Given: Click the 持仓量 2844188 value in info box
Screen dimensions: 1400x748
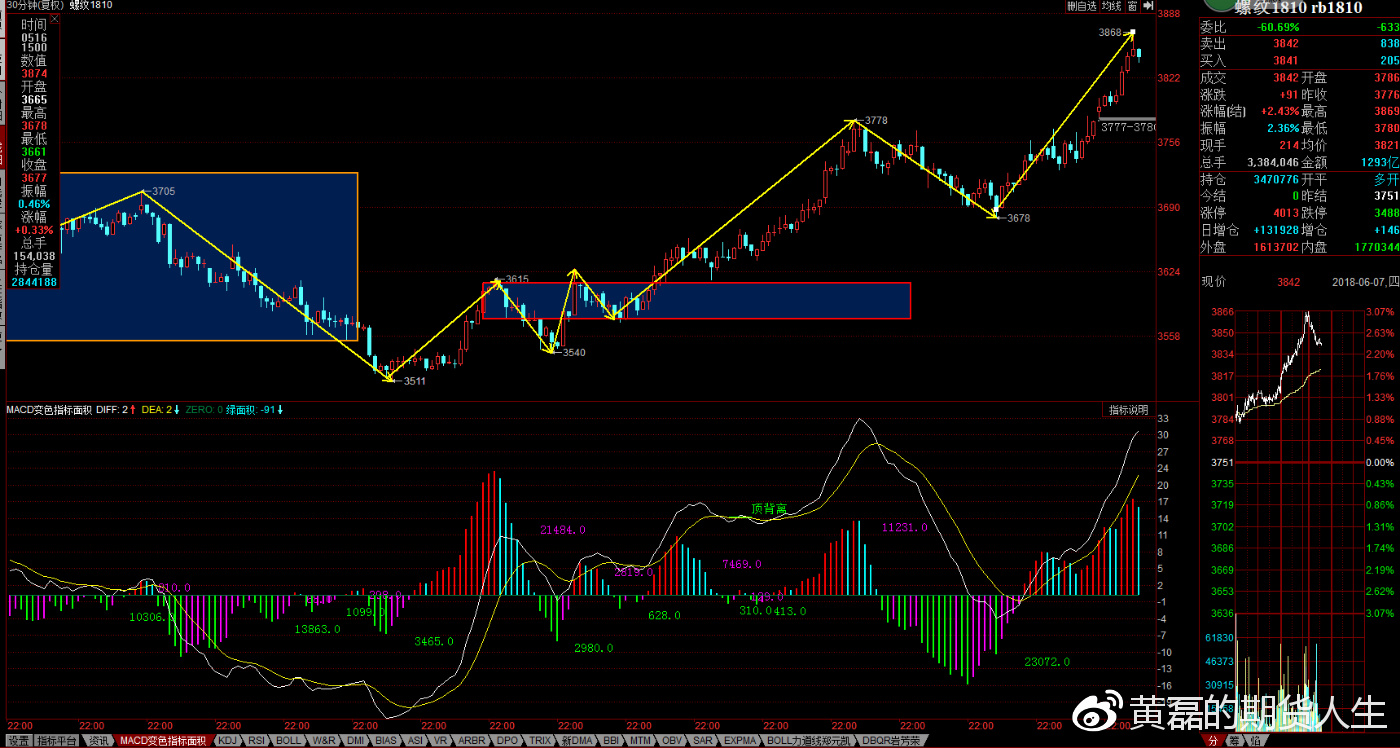Looking at the screenshot, I should (x=35, y=282).
